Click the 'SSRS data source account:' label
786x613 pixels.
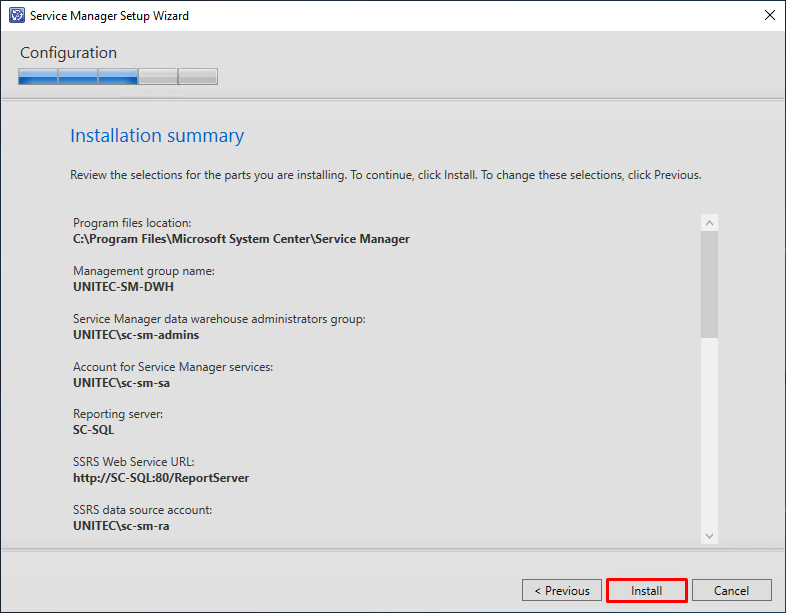coord(142,510)
